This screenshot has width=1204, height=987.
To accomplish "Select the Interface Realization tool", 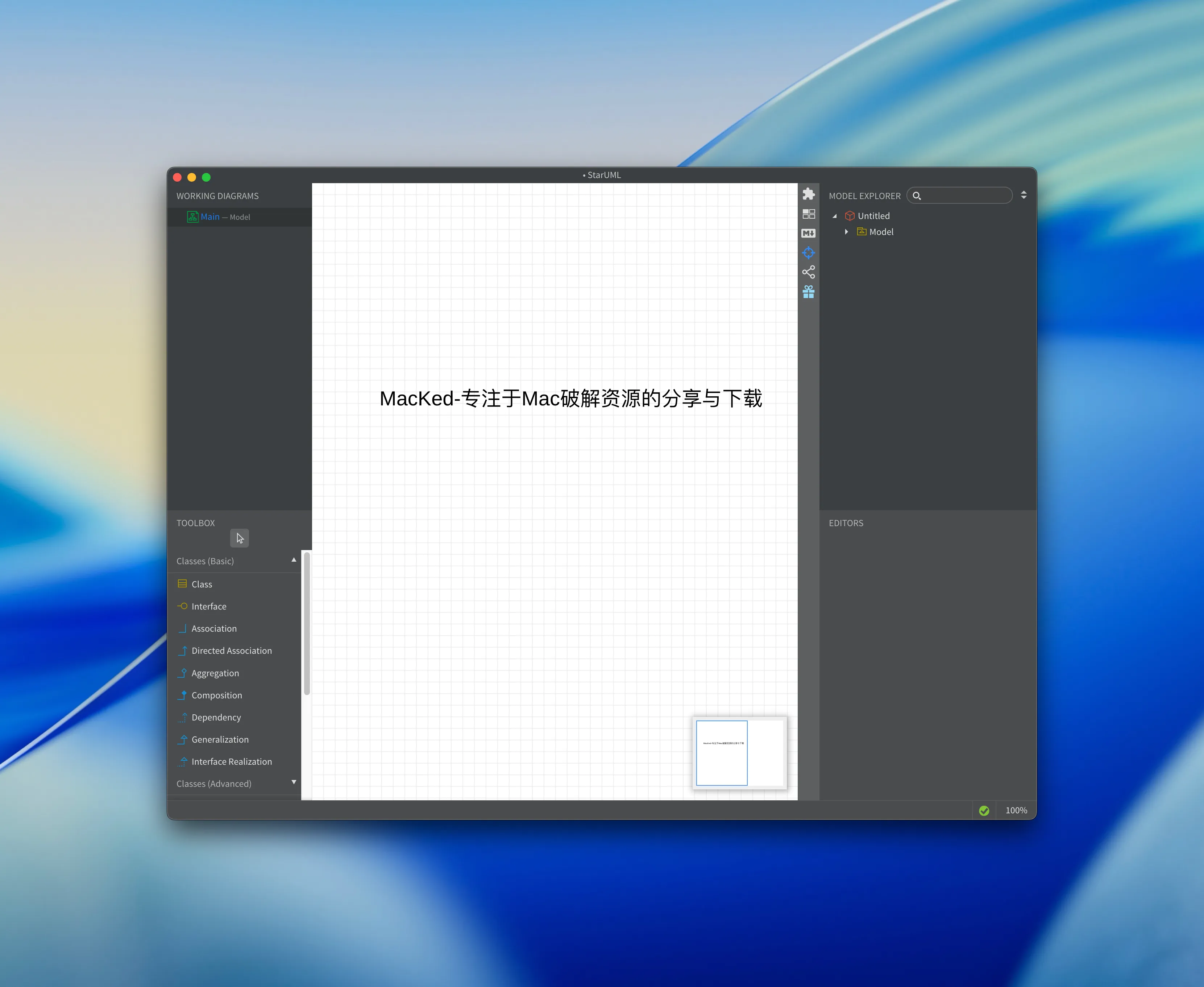I will [234, 762].
